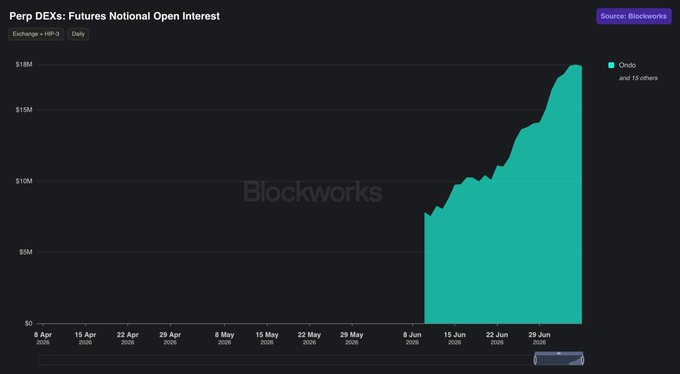Open the Exchange + HIP-3 filter chip
This screenshot has height=374, width=680.
(36, 34)
